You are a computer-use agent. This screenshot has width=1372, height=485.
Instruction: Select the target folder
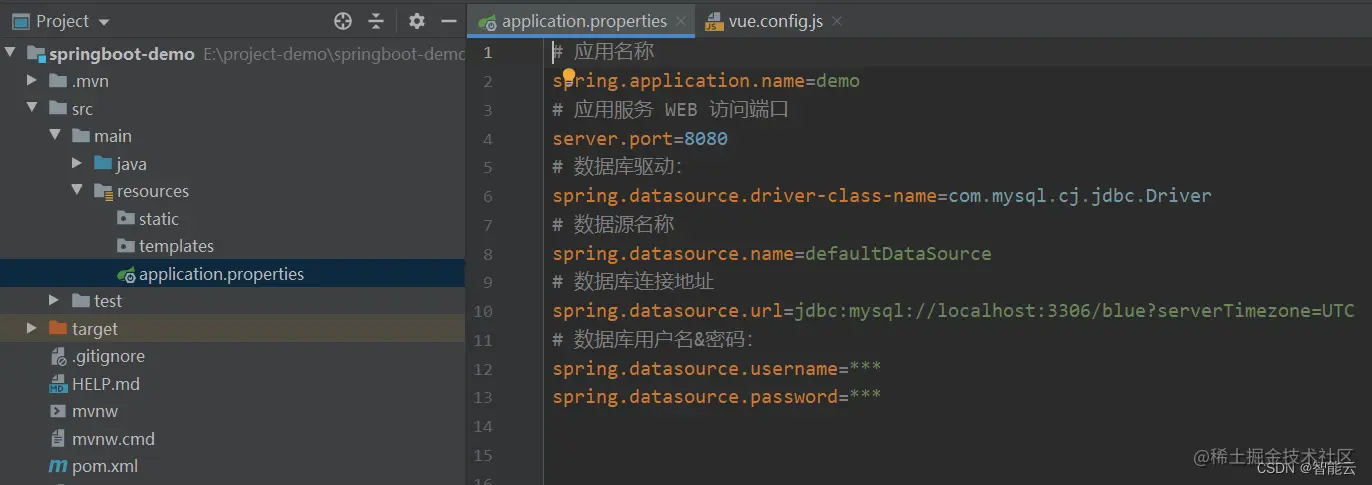pos(95,329)
